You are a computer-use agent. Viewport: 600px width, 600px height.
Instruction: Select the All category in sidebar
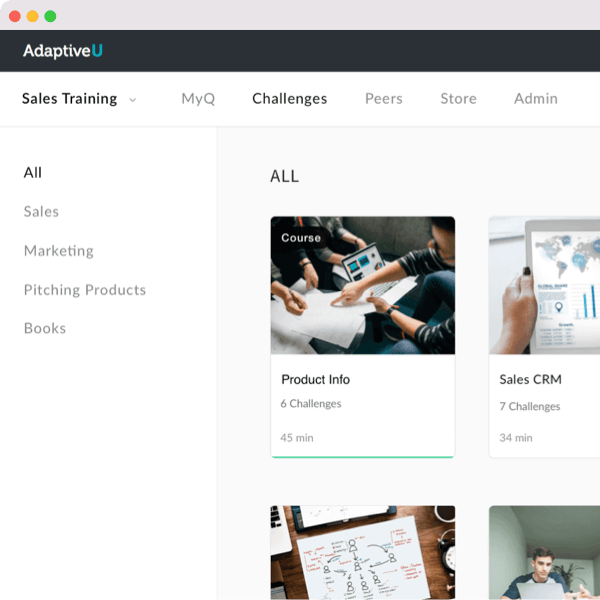click(33, 173)
